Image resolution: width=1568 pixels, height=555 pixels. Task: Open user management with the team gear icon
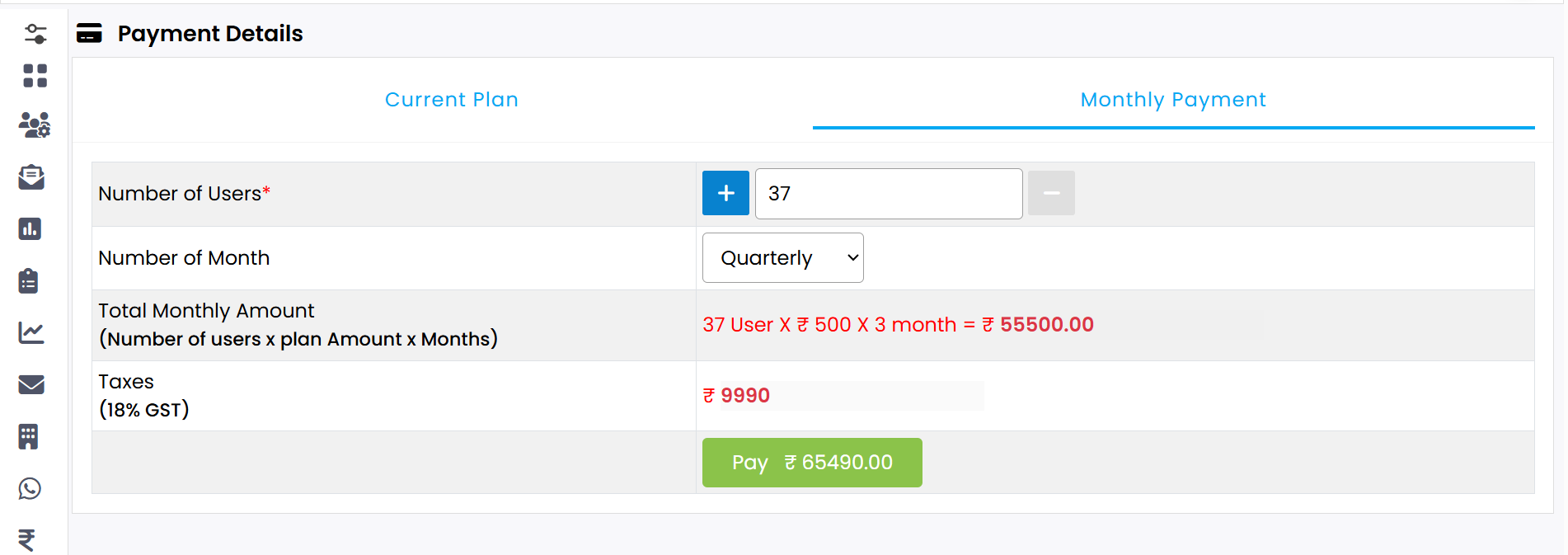[x=34, y=125]
